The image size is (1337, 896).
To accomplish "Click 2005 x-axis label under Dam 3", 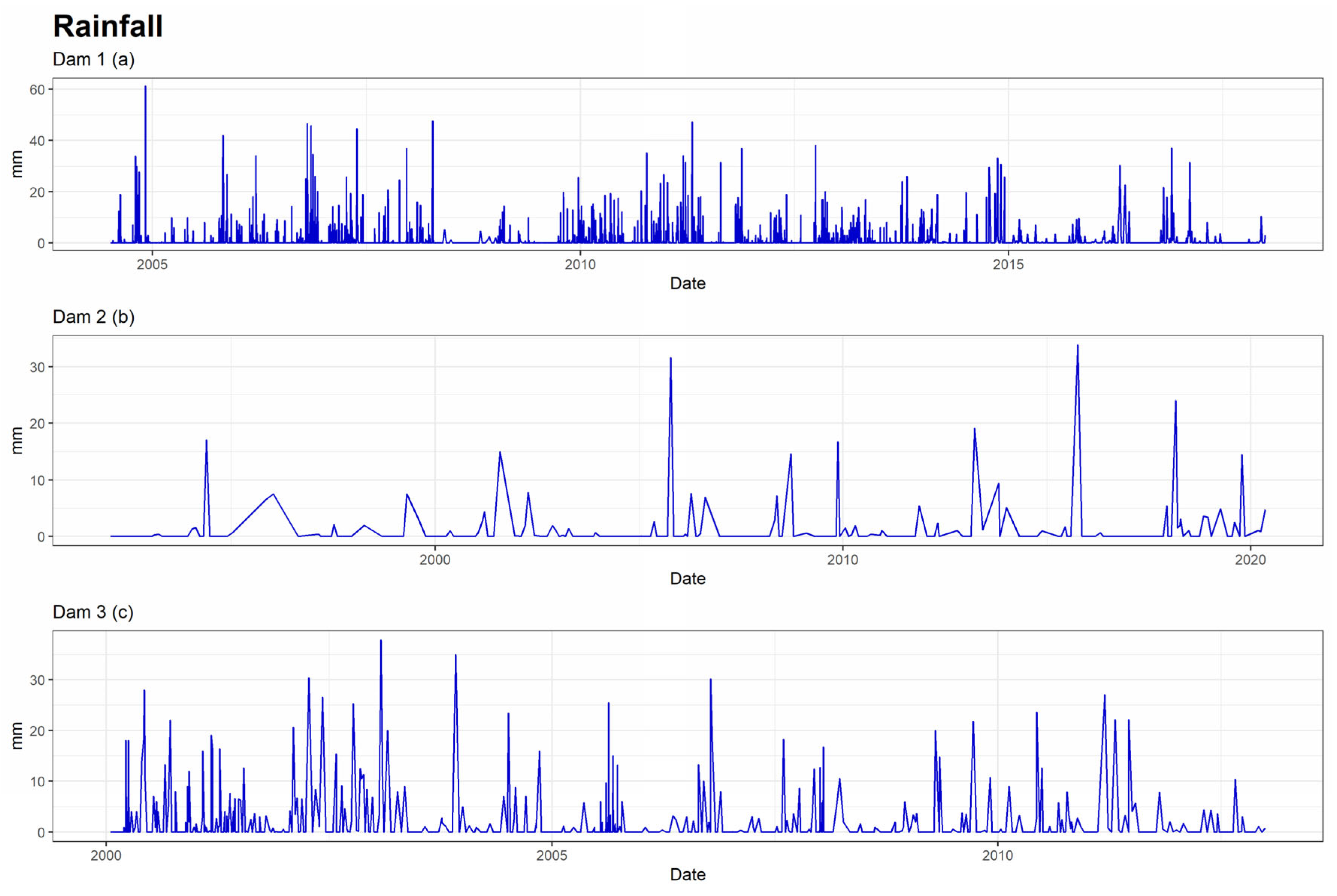I will click(x=551, y=855).
